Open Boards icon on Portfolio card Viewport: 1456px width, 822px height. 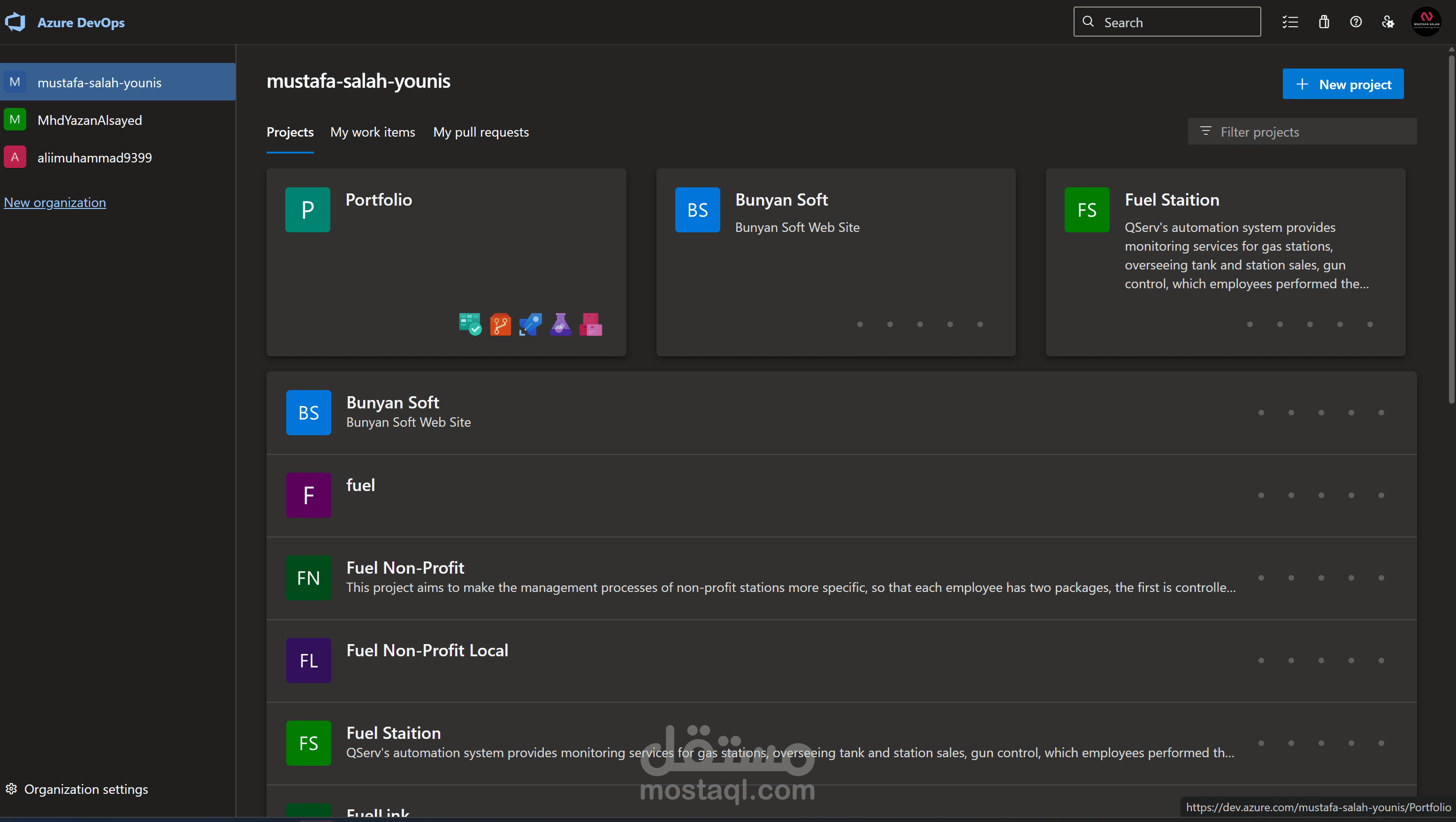(470, 324)
